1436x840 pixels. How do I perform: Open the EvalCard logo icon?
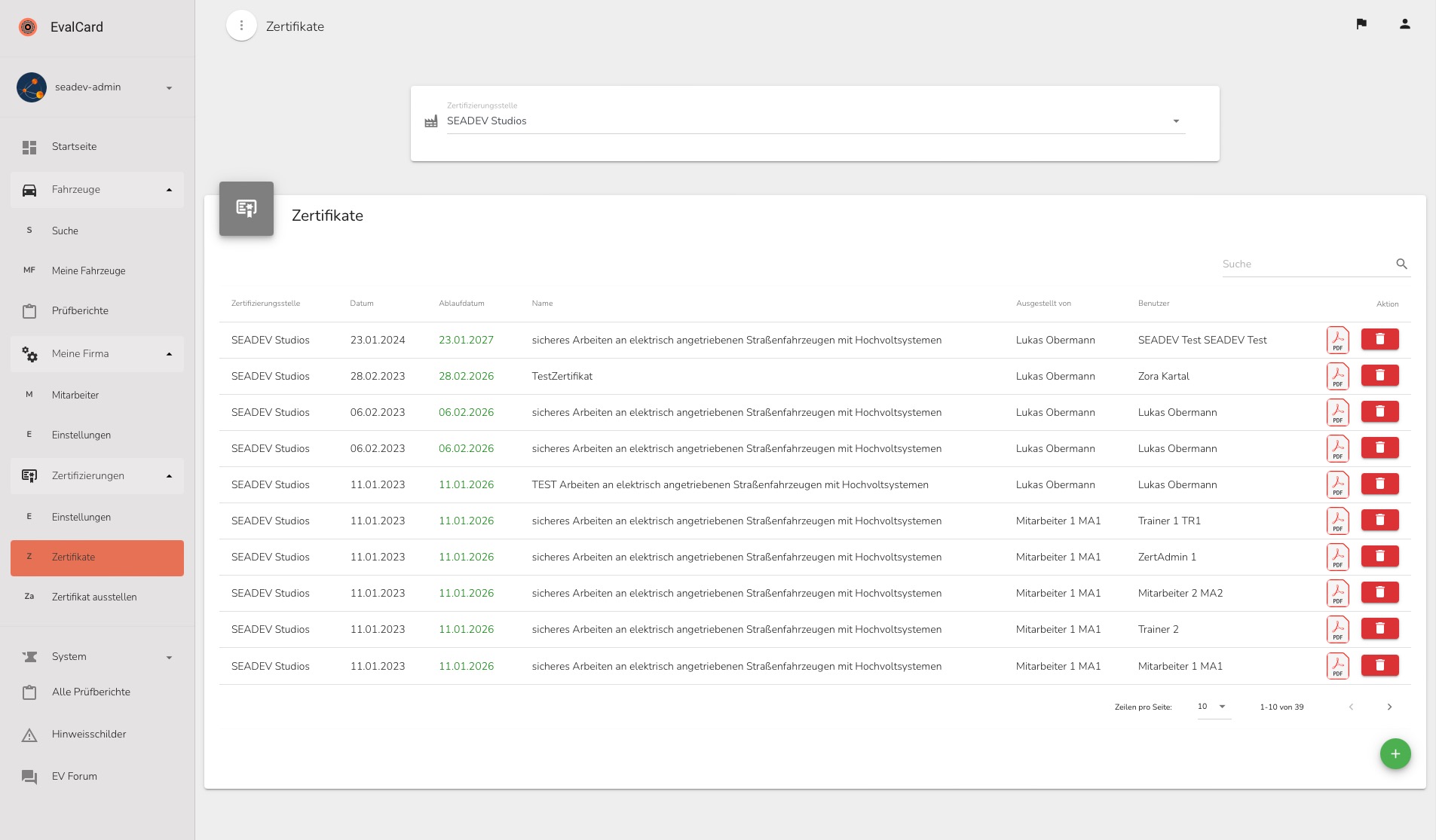point(28,26)
